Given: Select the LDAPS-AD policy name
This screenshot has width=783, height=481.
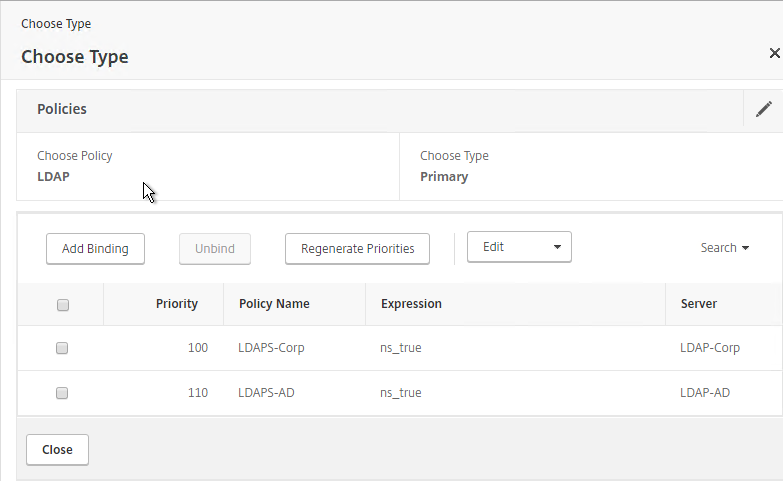Looking at the screenshot, I should pos(266,393).
